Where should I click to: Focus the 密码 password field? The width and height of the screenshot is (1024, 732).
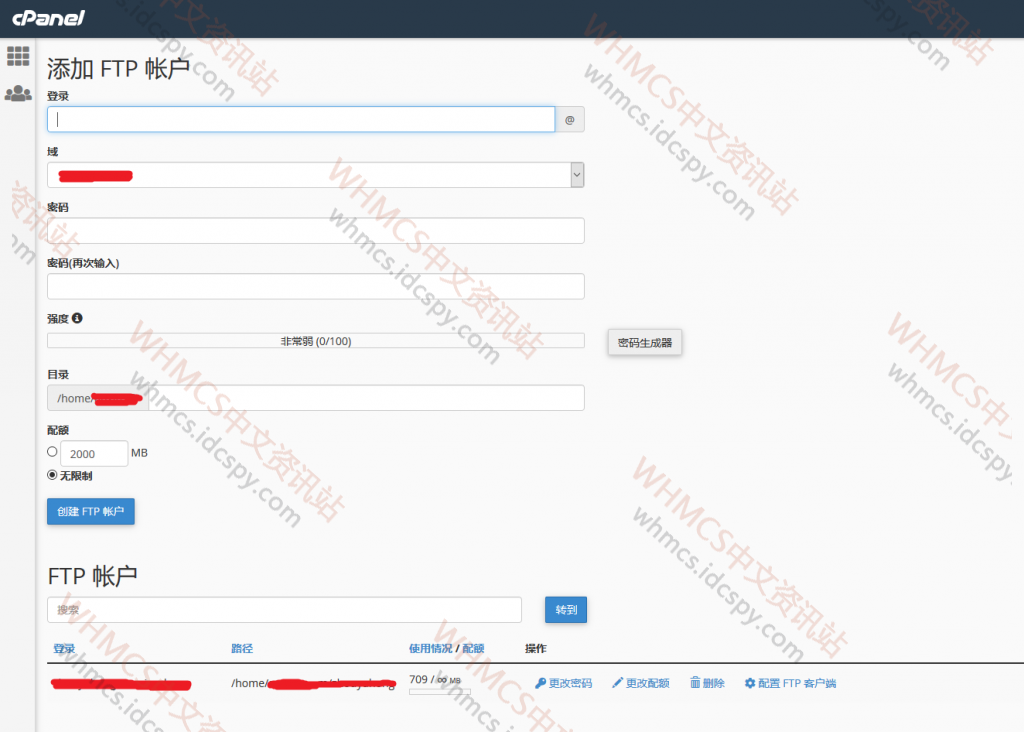point(315,231)
